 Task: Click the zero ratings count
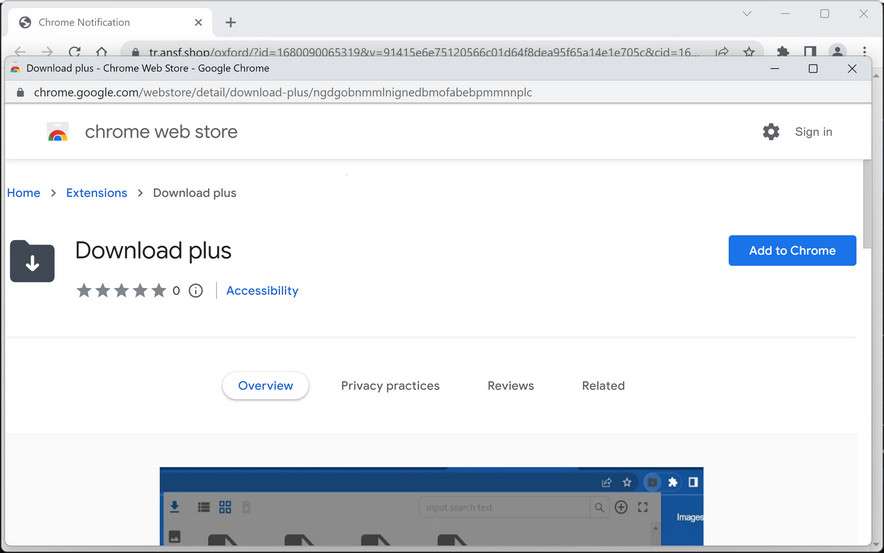click(x=176, y=291)
